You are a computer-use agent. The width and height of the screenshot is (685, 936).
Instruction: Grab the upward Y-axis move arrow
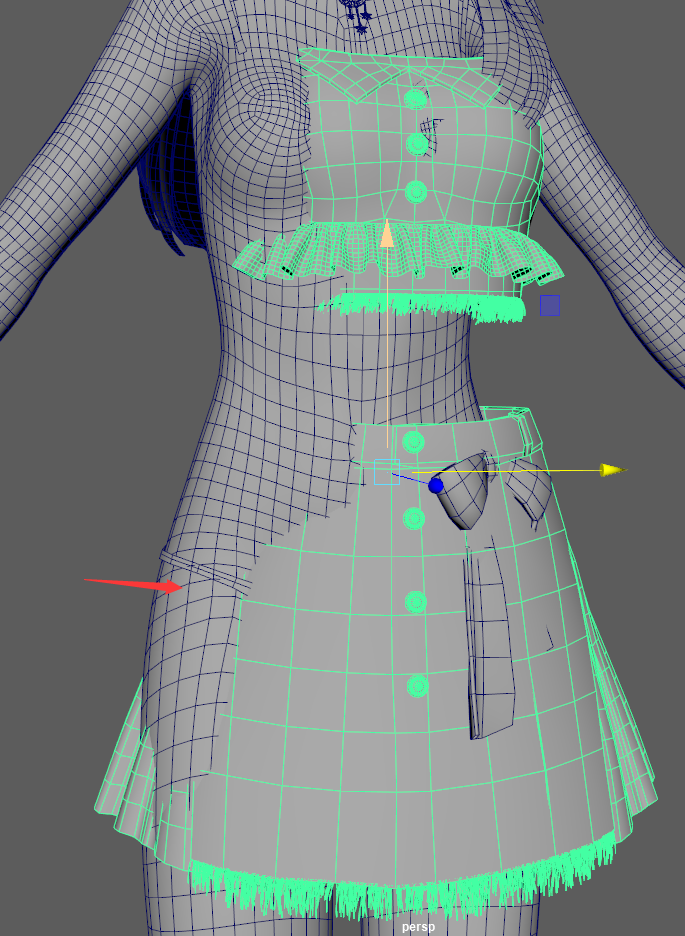[x=387, y=233]
